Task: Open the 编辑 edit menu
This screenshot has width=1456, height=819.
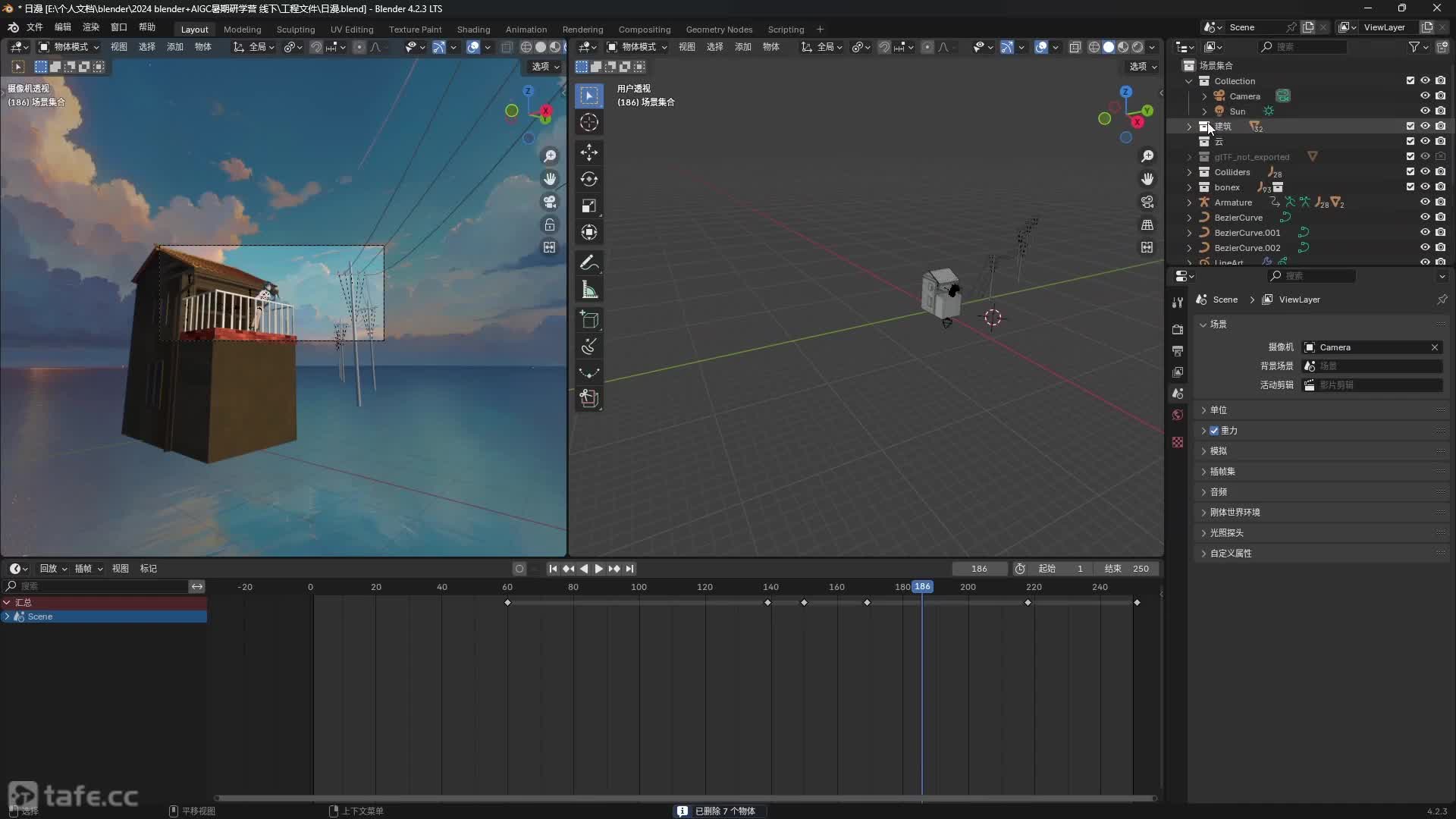Action: pyautogui.click(x=63, y=27)
